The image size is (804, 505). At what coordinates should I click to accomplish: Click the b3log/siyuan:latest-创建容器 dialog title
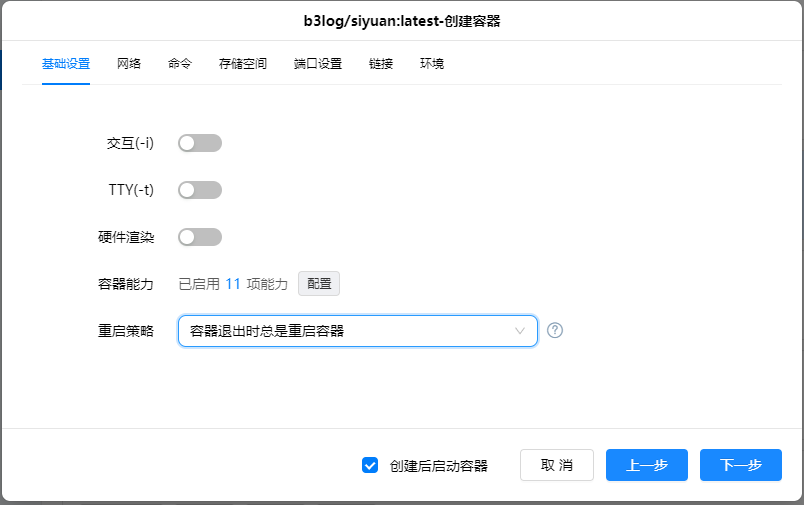[402, 20]
